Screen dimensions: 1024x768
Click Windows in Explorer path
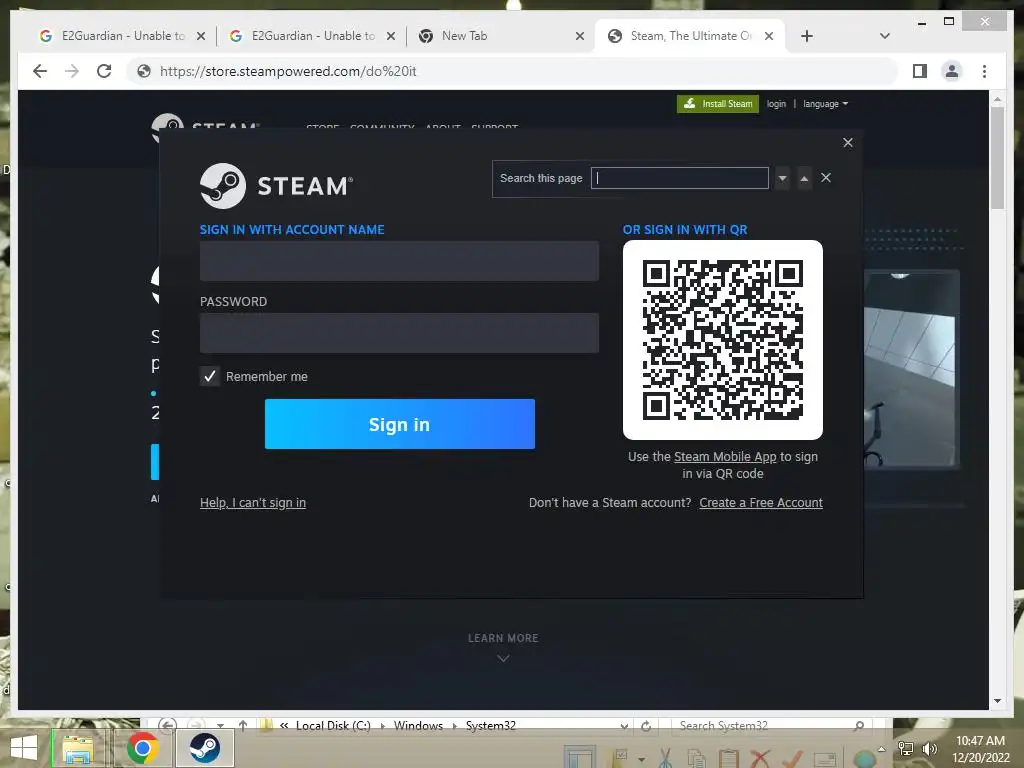tap(418, 726)
